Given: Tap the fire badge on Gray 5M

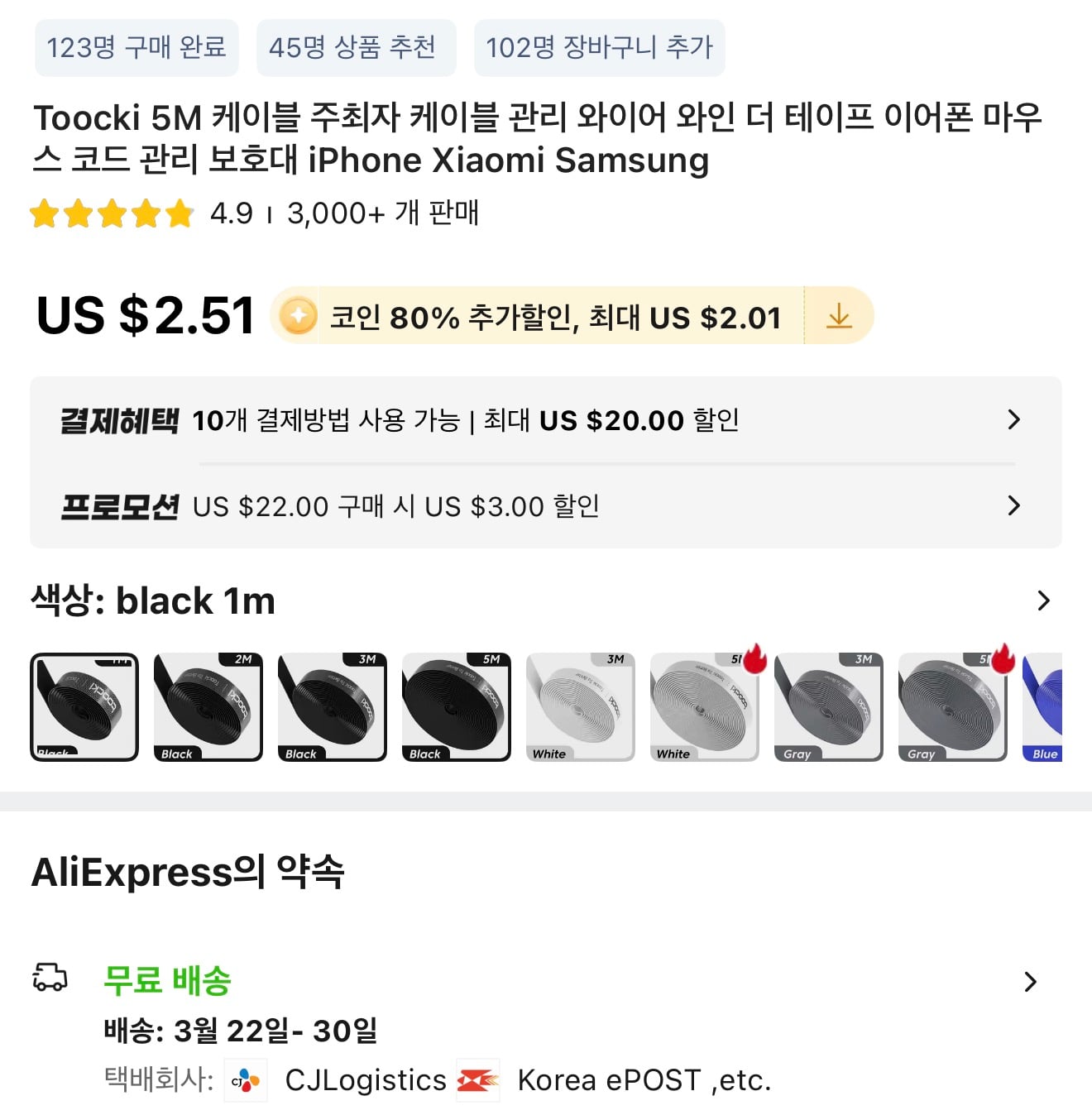Looking at the screenshot, I should (x=1003, y=659).
